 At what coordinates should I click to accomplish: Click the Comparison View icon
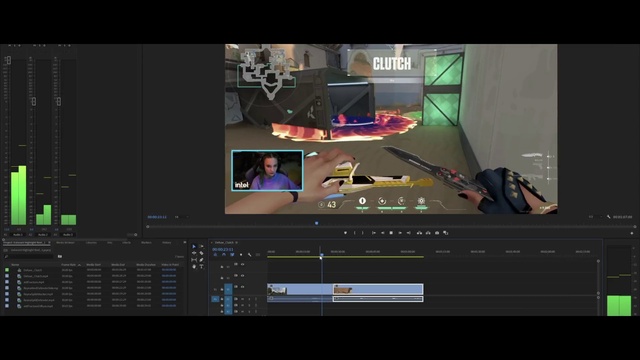(446, 233)
